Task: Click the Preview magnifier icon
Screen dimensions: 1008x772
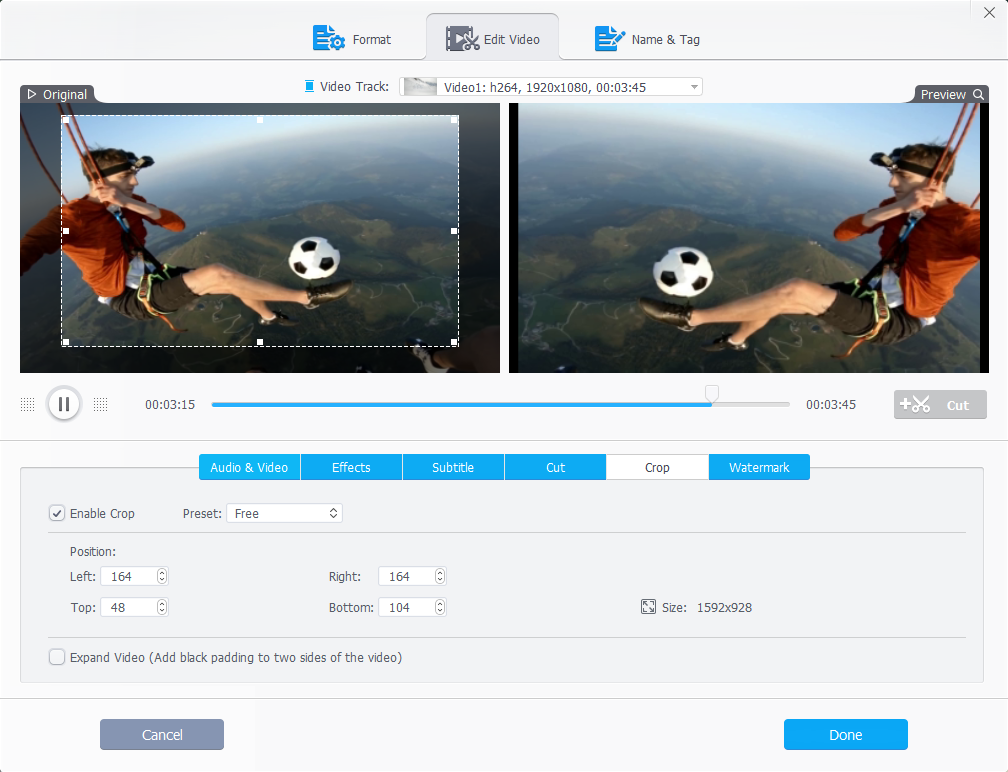Action: [x=978, y=94]
